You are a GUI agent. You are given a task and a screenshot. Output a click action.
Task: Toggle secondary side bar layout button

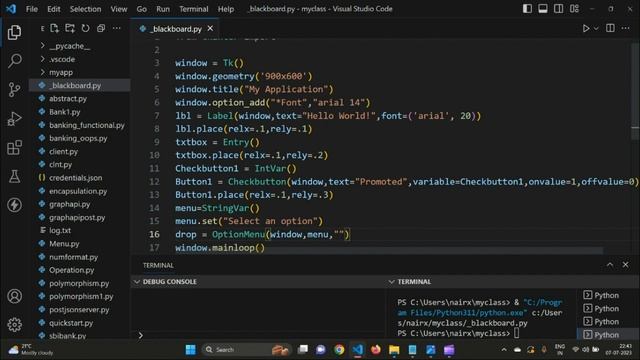click(558, 9)
